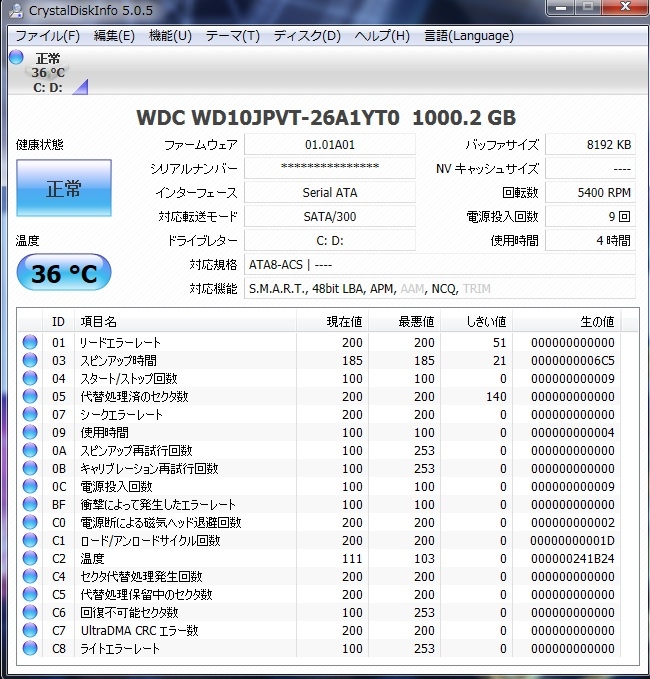Screen dimensions: 650x679
Task: Click status orb for C0 電源断による磁気ヘッド退避回数
Action: point(30,522)
